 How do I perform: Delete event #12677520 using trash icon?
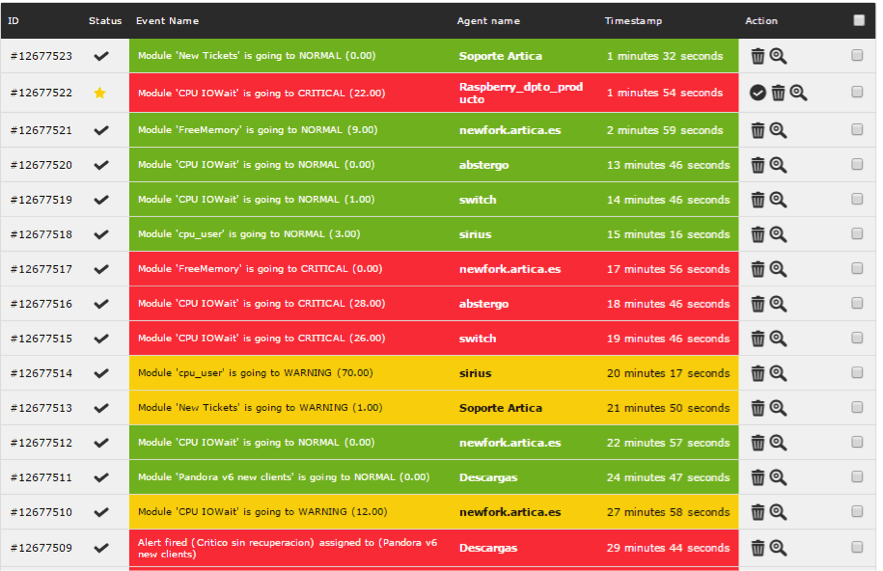(x=757, y=166)
